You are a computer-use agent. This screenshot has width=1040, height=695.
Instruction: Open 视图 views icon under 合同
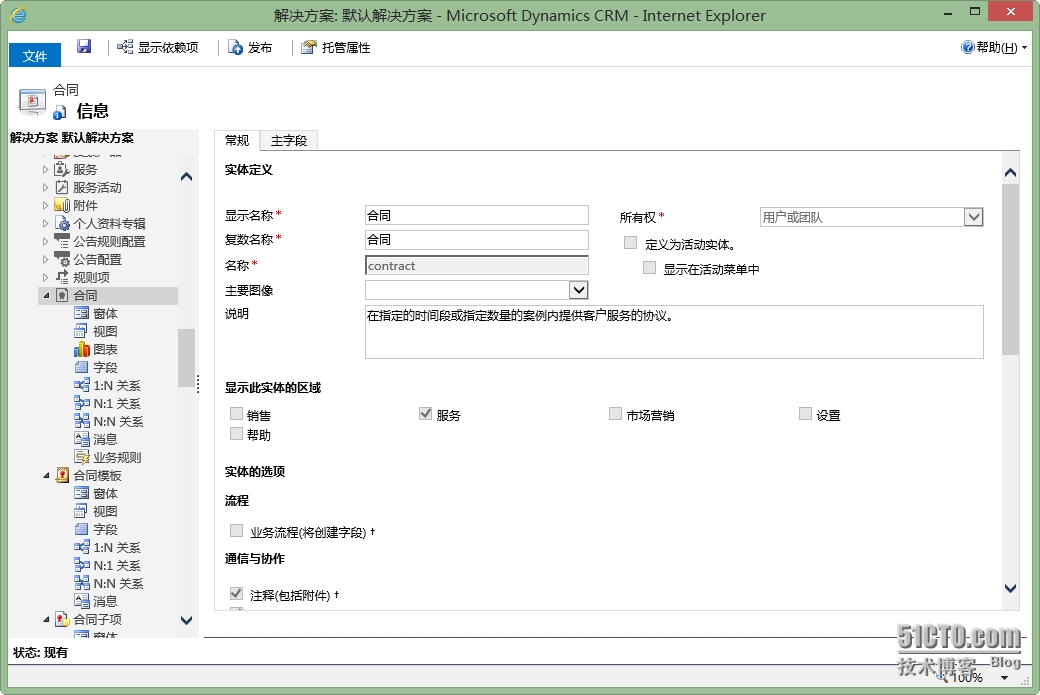(x=82, y=331)
